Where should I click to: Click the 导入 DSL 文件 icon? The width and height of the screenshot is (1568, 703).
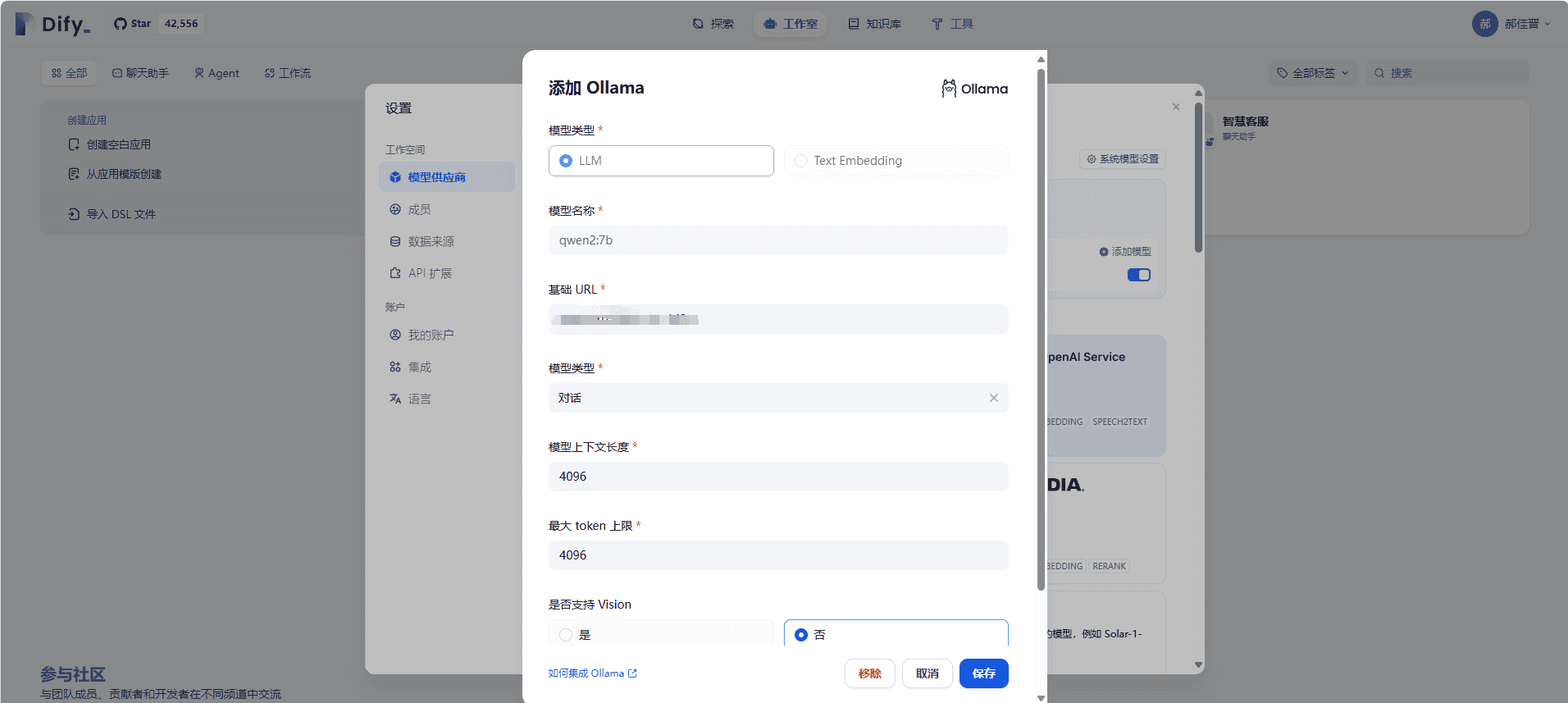(74, 214)
